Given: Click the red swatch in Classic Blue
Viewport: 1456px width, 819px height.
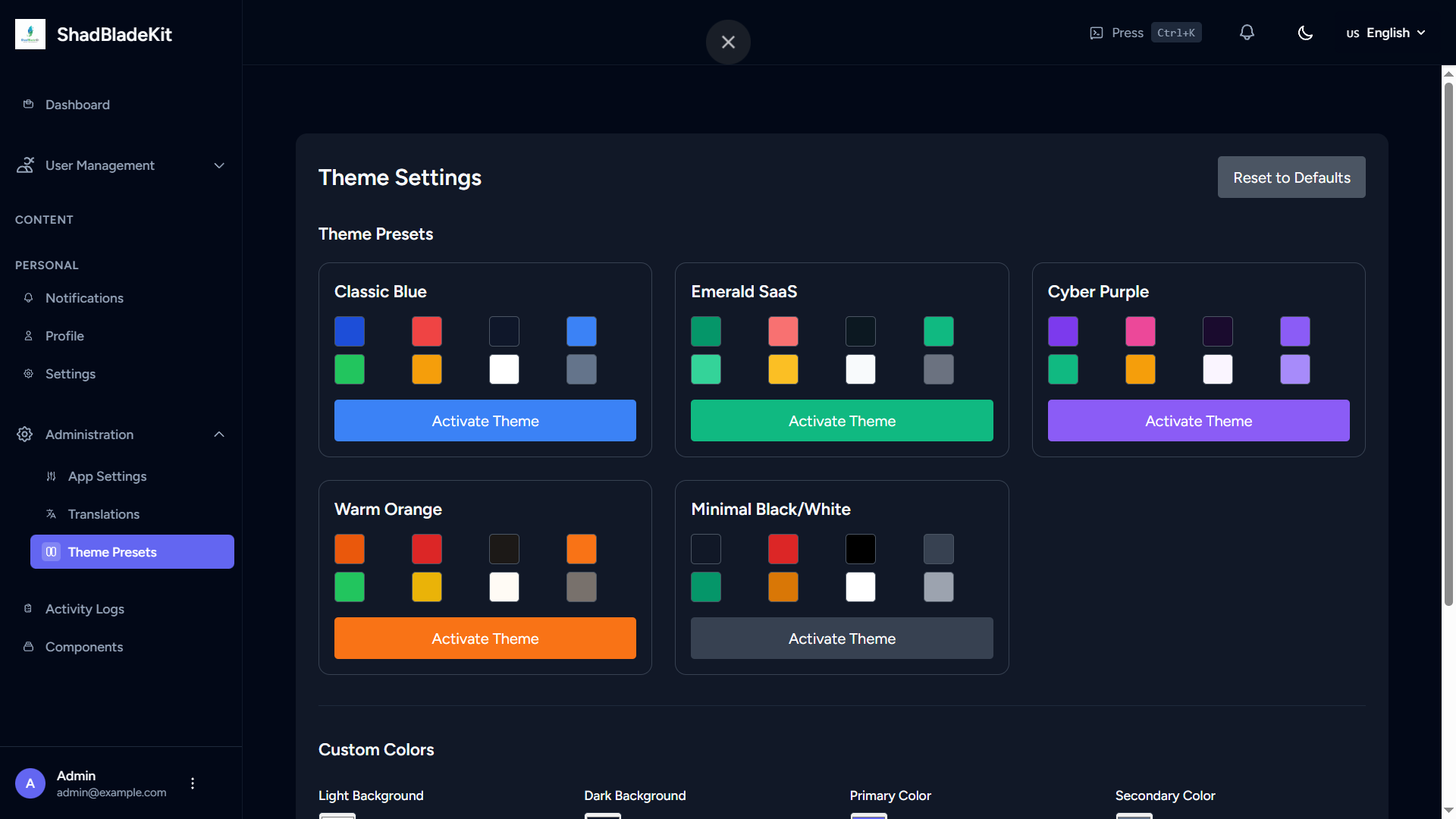Looking at the screenshot, I should click(x=427, y=331).
